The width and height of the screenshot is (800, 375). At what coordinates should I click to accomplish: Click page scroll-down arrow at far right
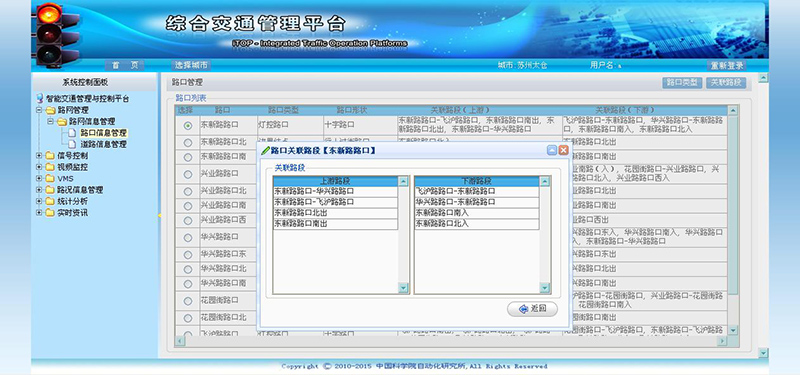click(763, 353)
